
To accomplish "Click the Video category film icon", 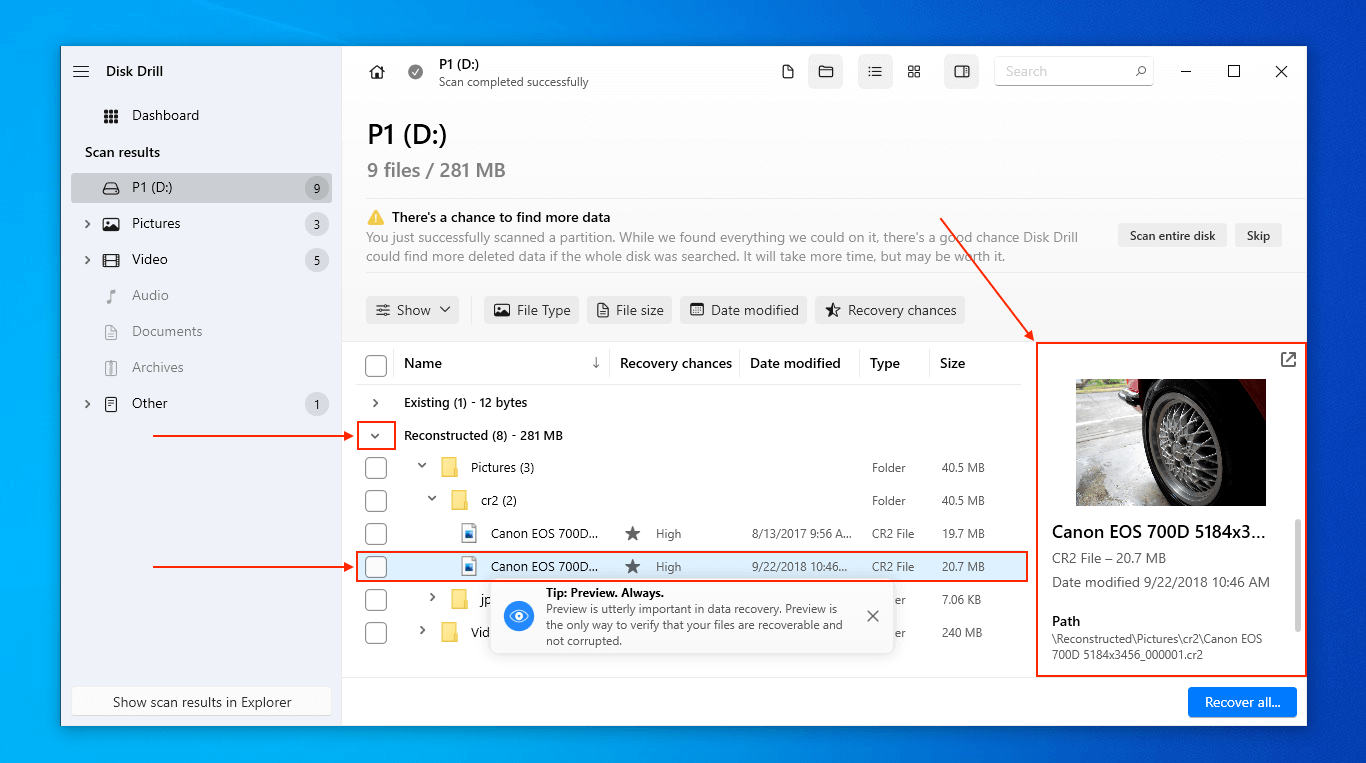I will (x=111, y=260).
